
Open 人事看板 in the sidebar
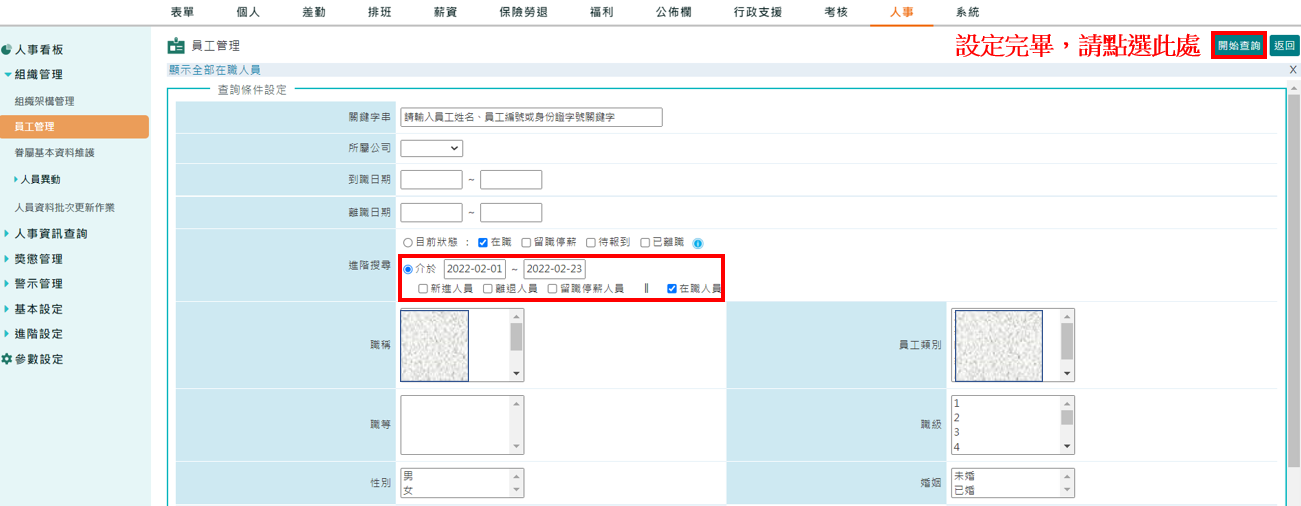pyautogui.click(x=38, y=49)
